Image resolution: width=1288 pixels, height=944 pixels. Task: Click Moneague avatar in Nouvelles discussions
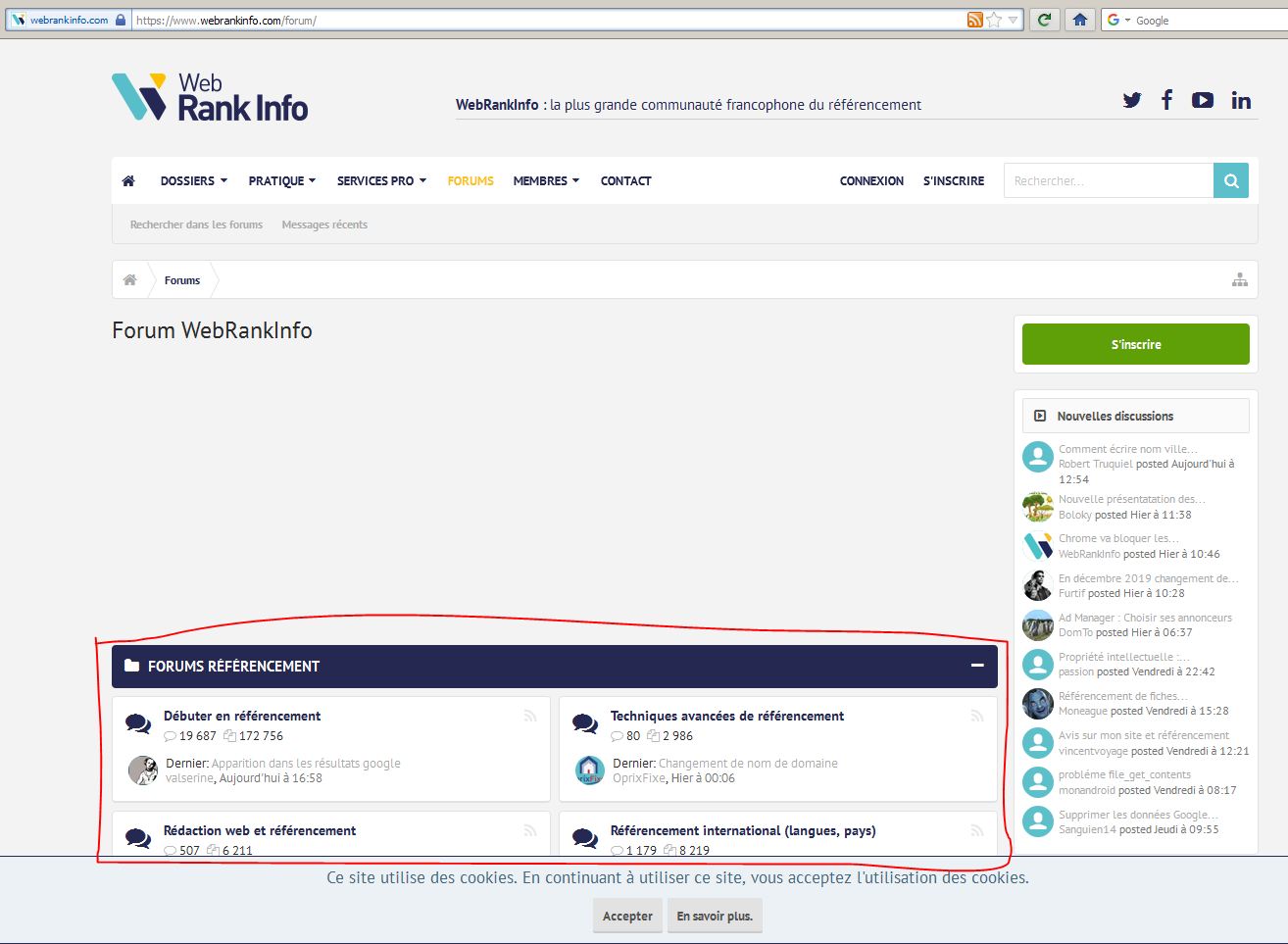1038,703
